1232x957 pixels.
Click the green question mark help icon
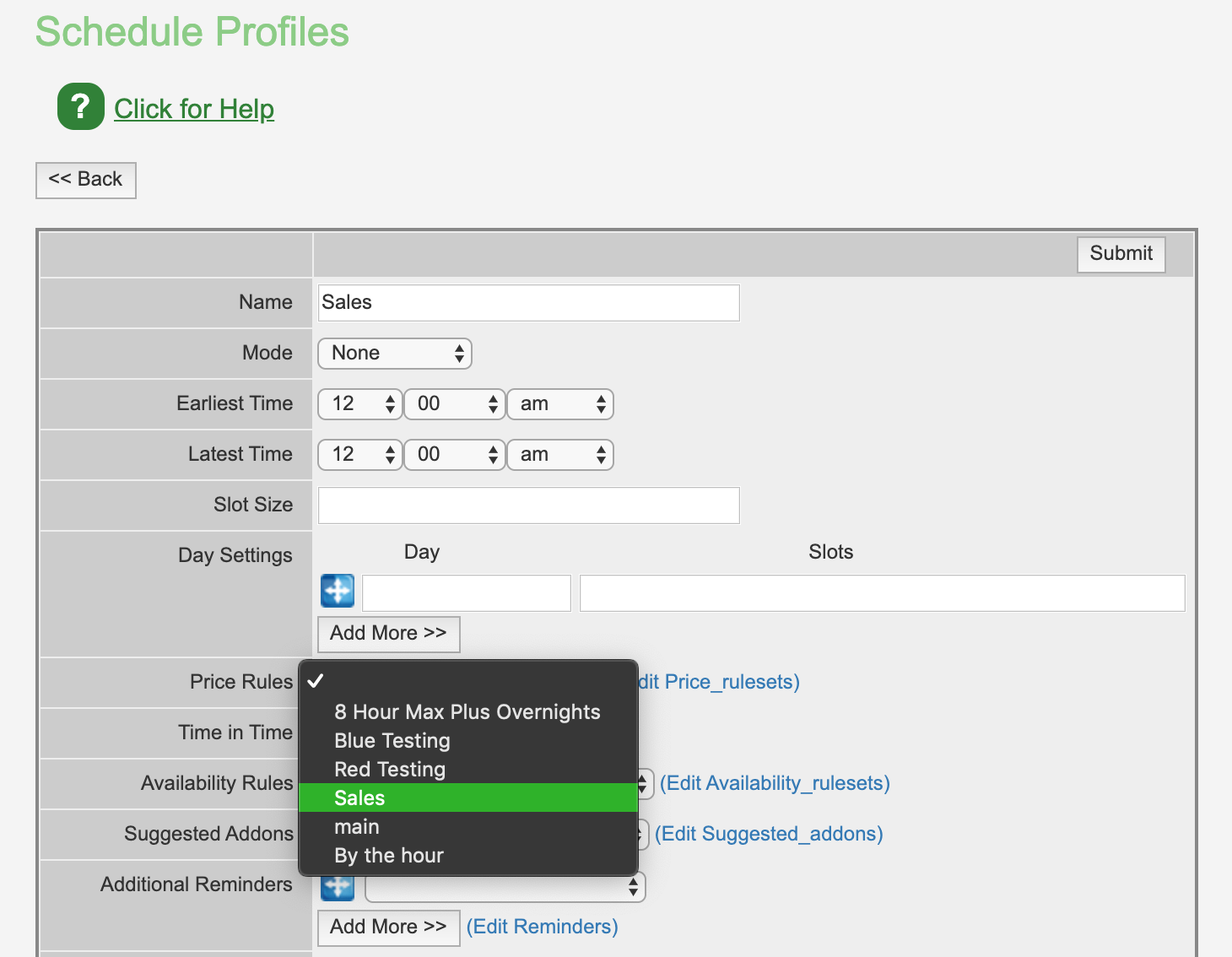pos(81,106)
